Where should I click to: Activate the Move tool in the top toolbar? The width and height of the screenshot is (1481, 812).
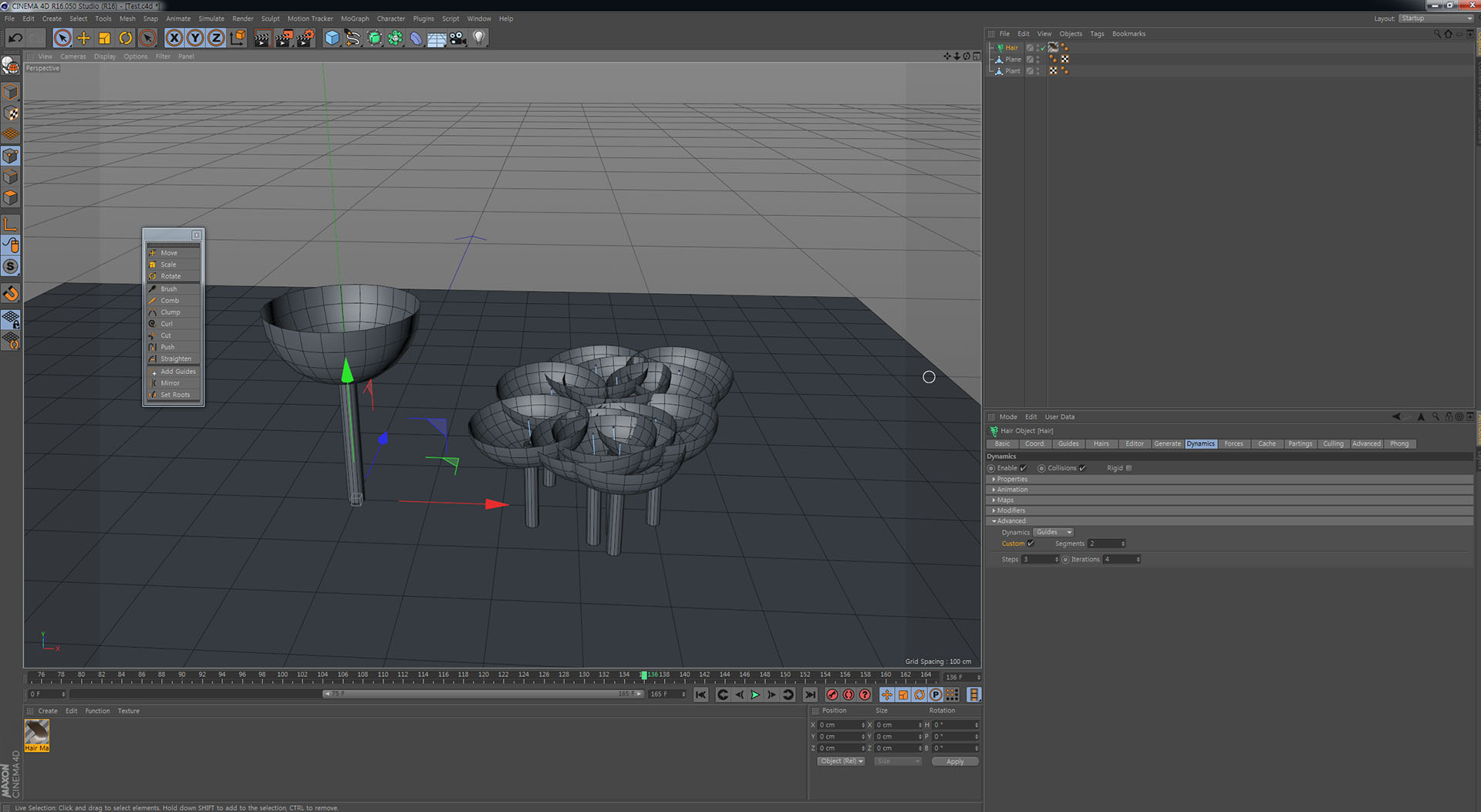(x=83, y=38)
